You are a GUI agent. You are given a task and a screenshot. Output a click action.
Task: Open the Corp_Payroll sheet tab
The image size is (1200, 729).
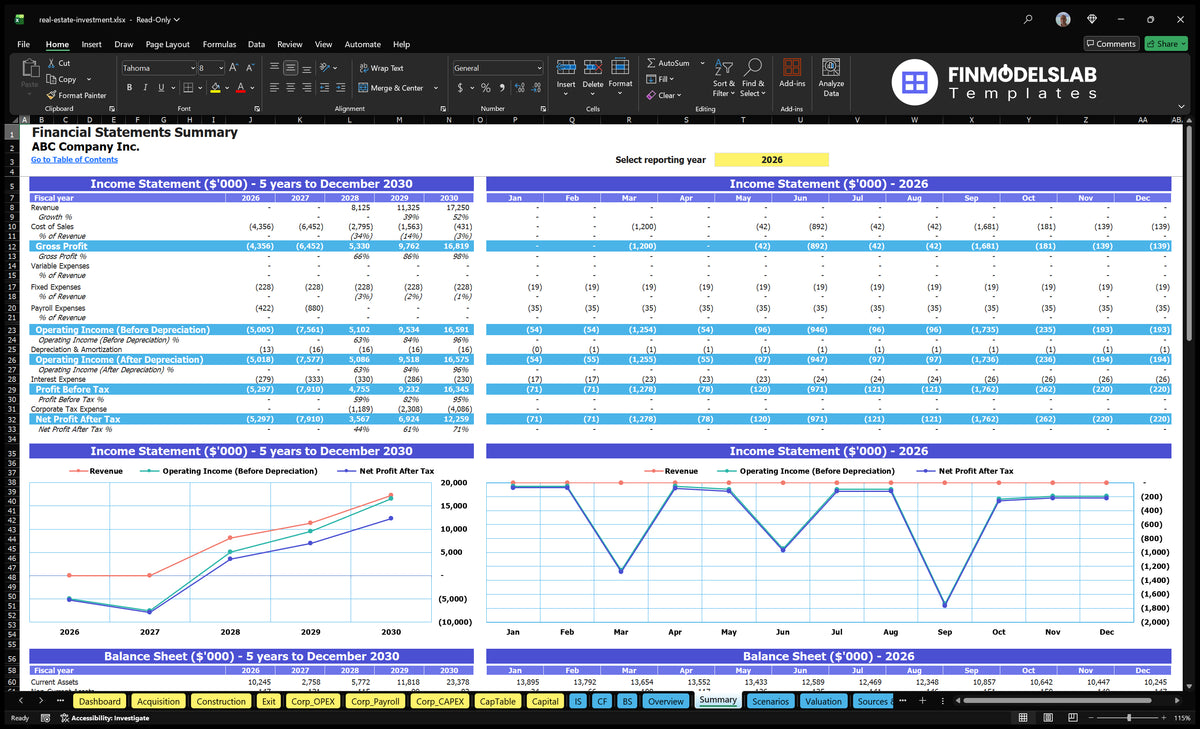pos(375,701)
